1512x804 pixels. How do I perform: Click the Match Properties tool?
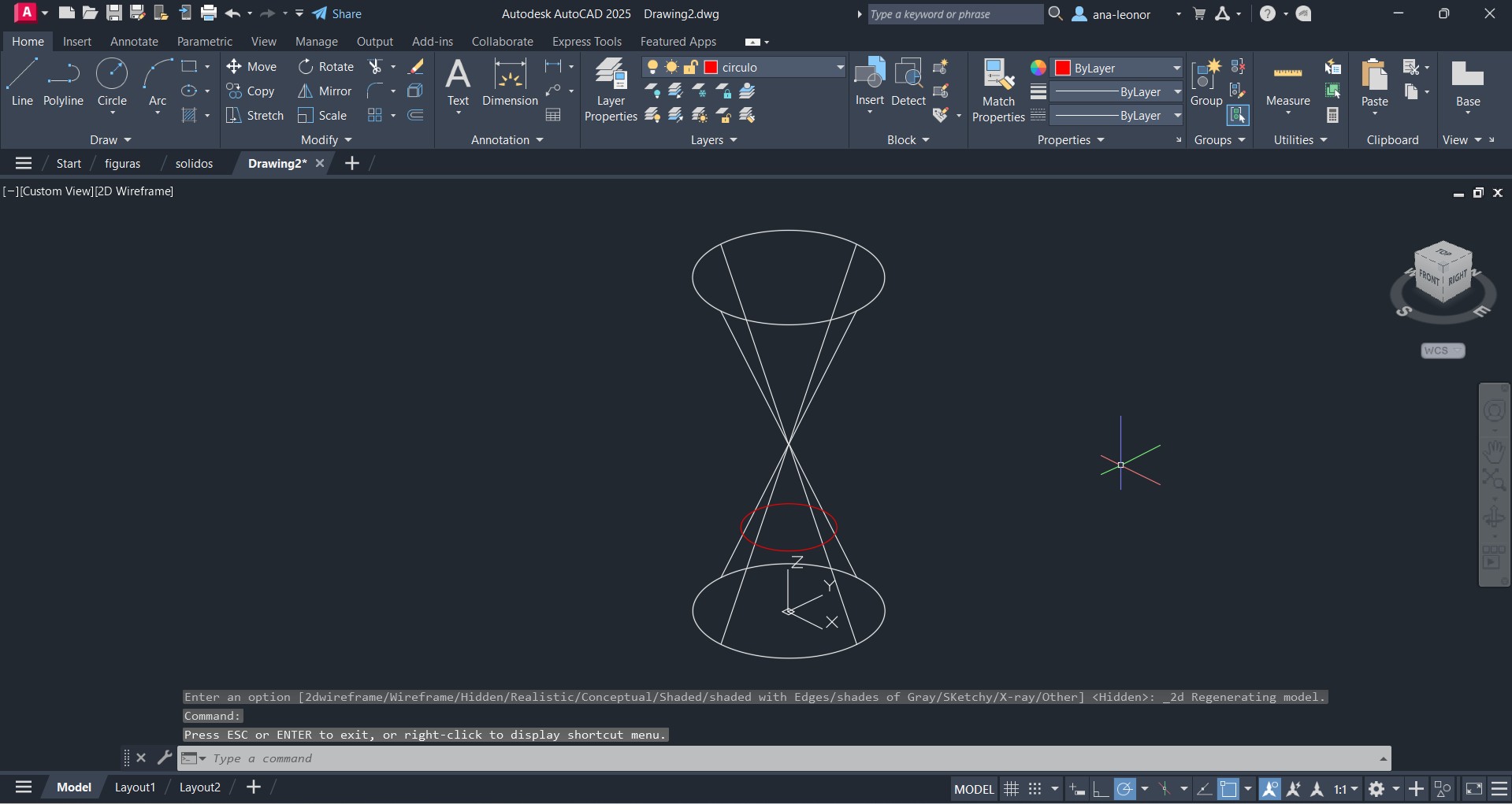(x=998, y=91)
